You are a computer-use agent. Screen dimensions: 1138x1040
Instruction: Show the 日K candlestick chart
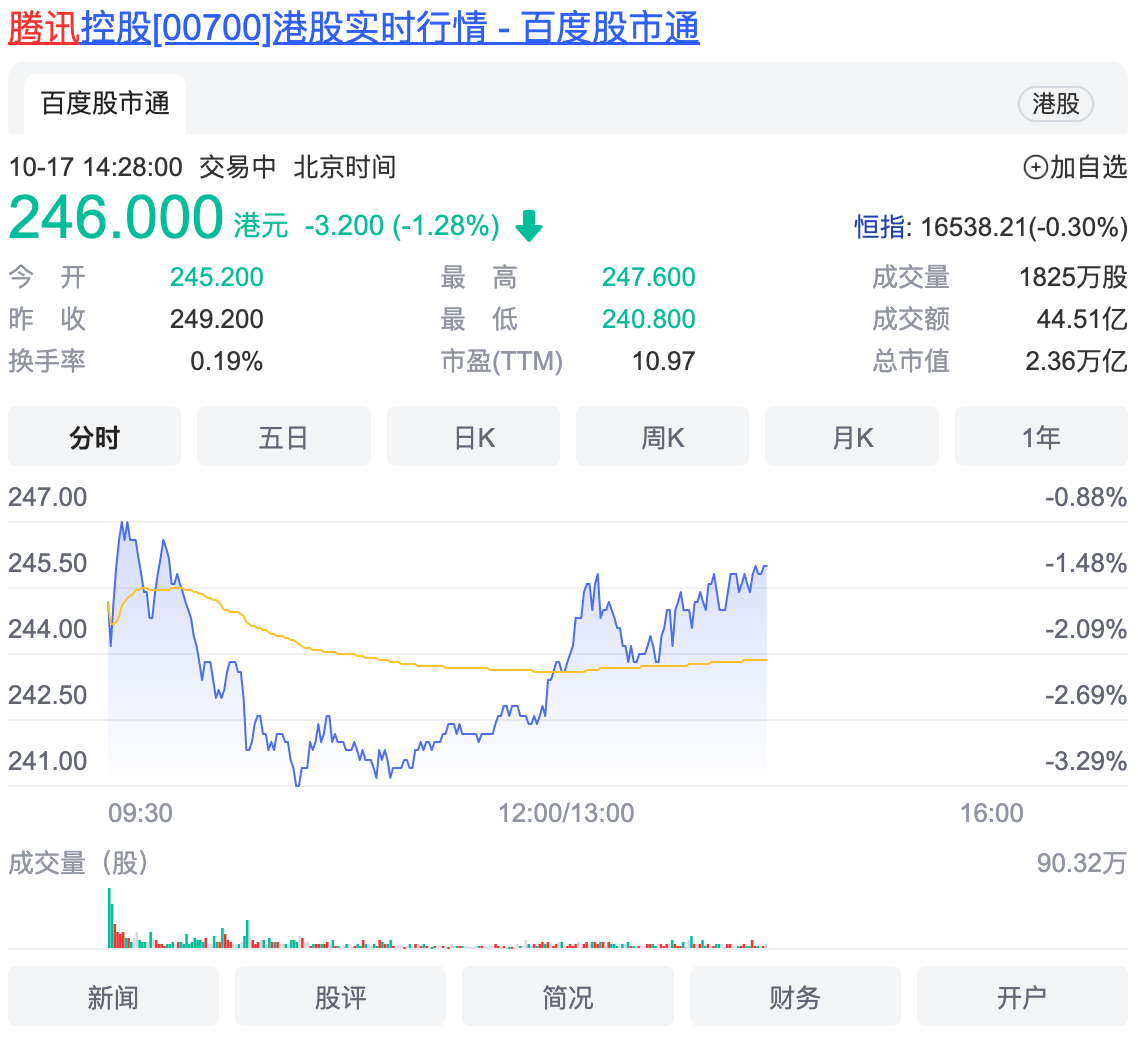pyautogui.click(x=474, y=437)
